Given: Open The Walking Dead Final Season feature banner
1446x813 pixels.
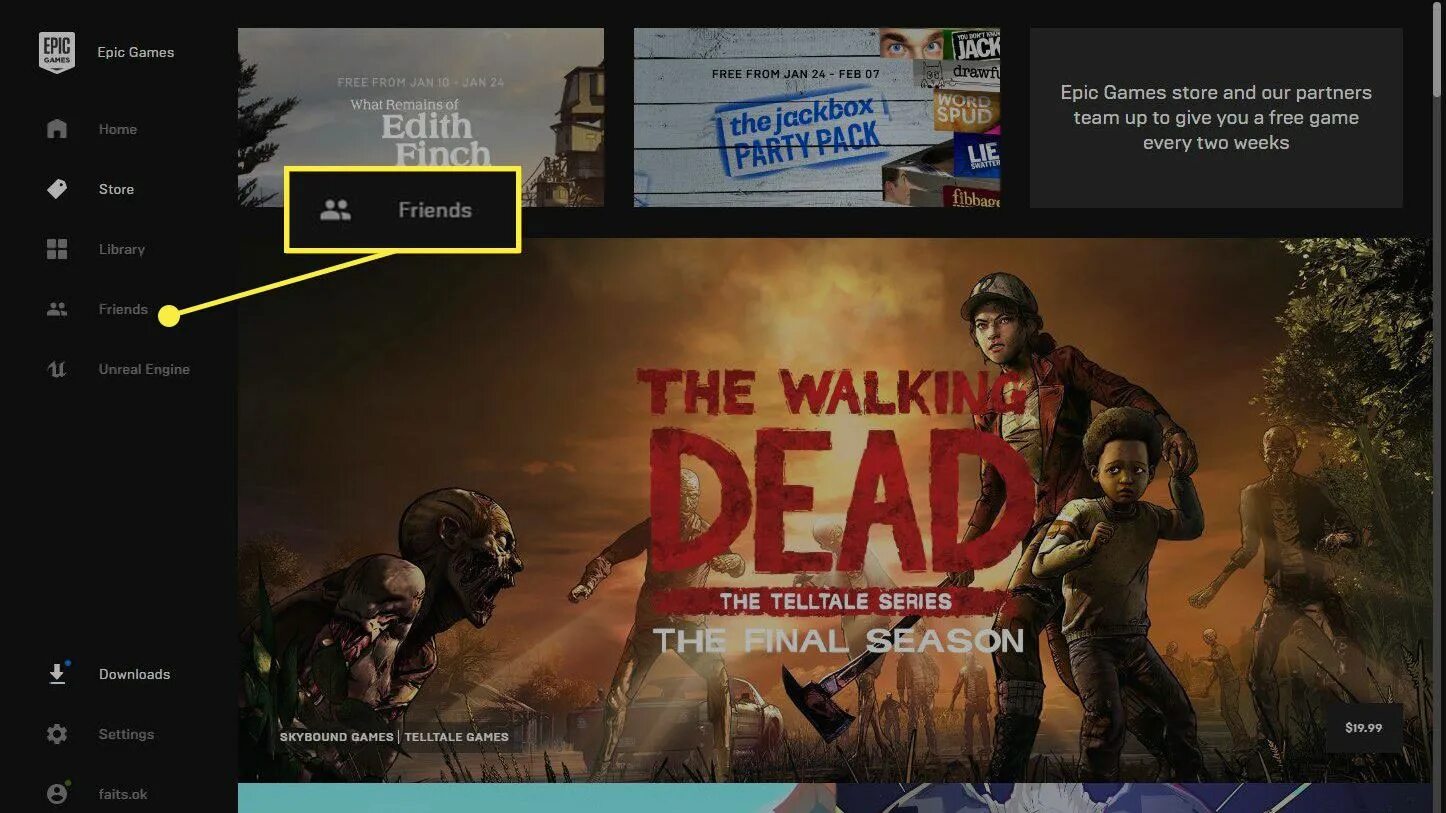Looking at the screenshot, I should pos(835,510).
